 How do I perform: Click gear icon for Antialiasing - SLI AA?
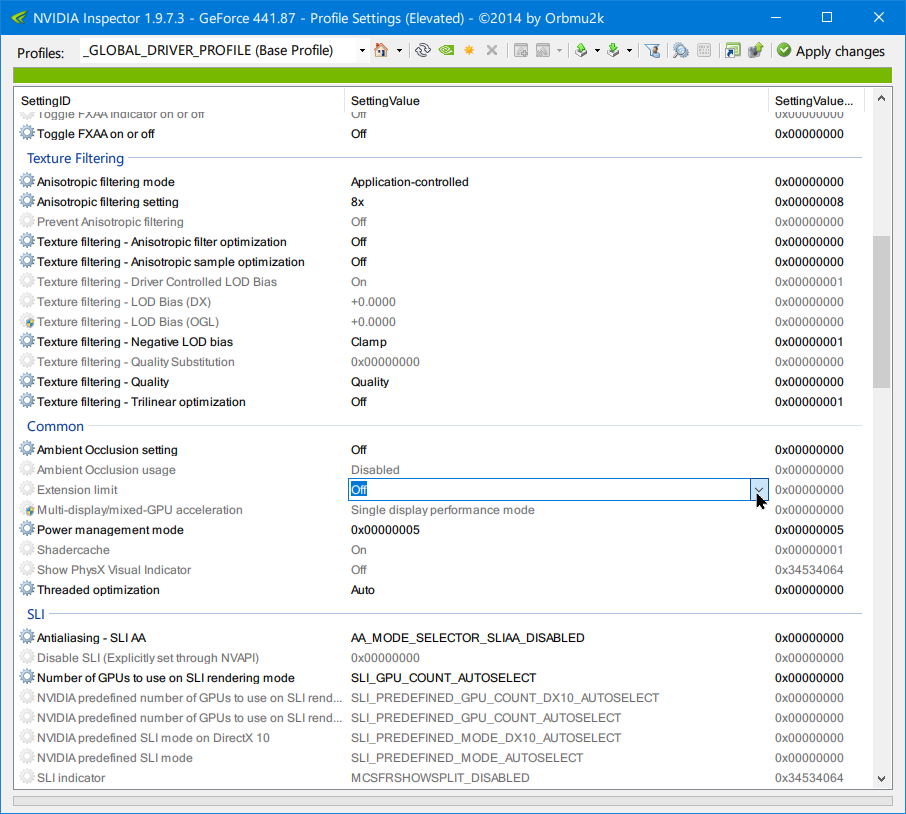point(27,637)
